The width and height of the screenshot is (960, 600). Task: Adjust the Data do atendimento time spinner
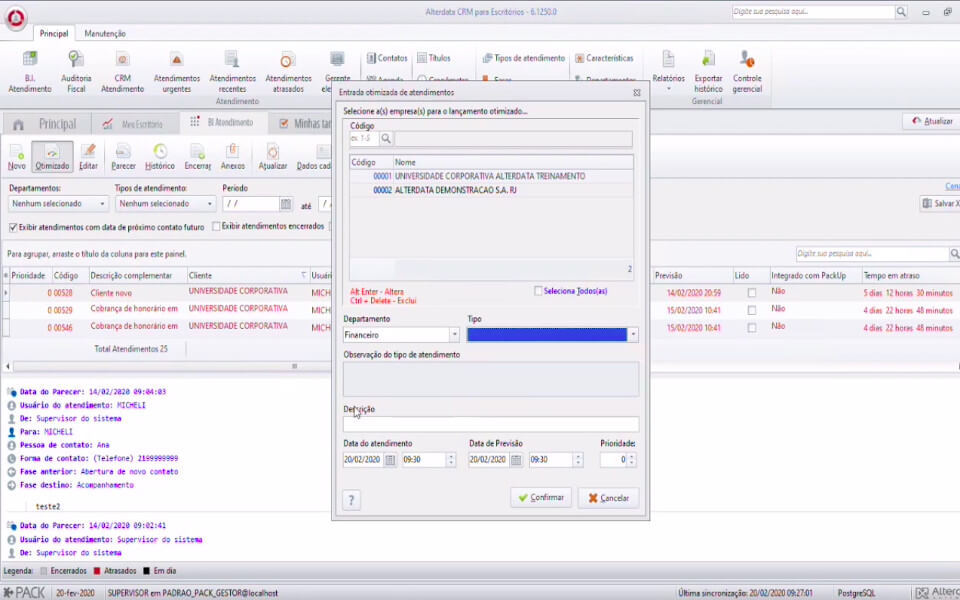click(x=451, y=460)
